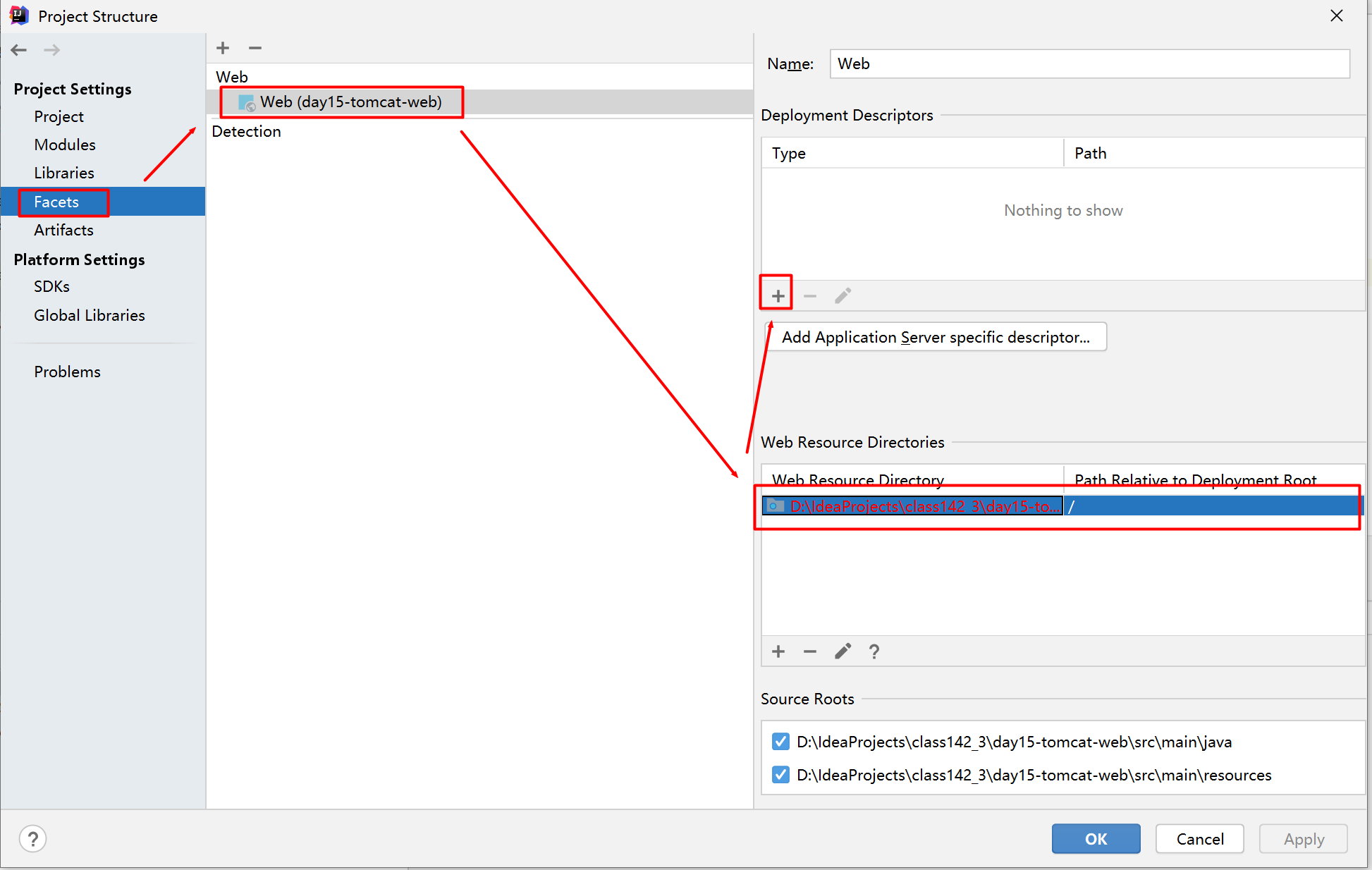Click the bottom-left help button
Screen dimensions: 1372x870
tap(32, 839)
